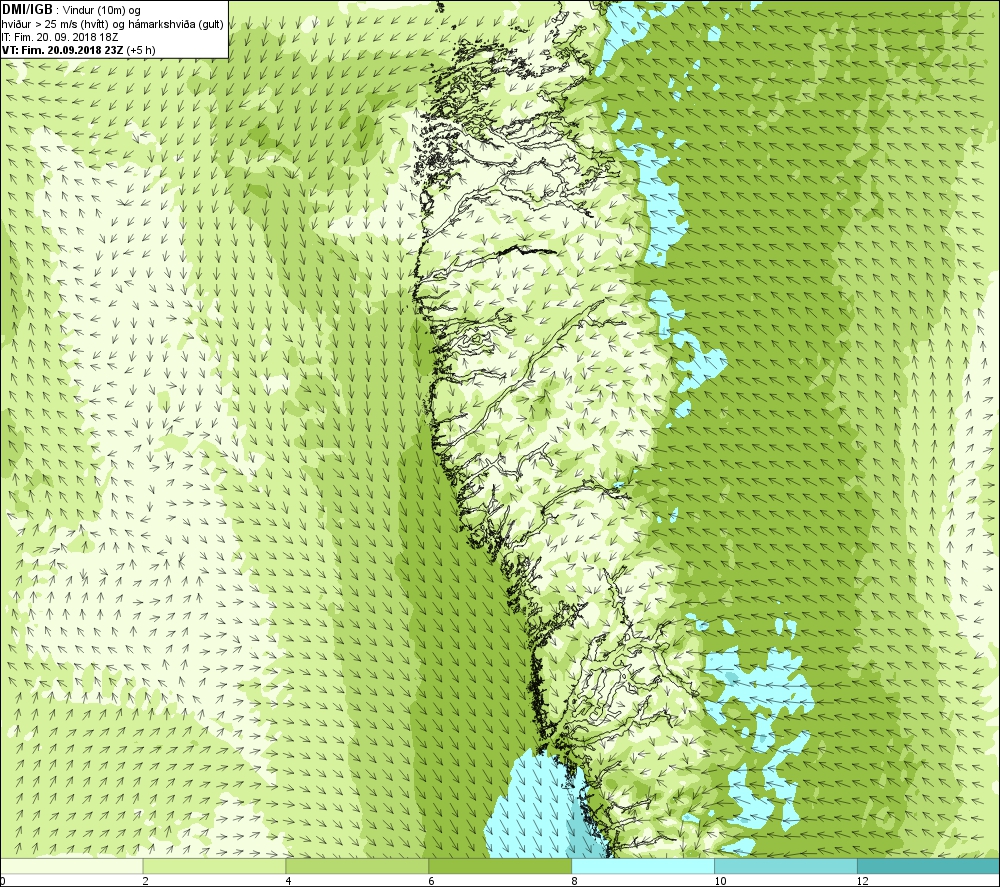The height and width of the screenshot is (887, 1000).
Task: Click the 'VT: Fim. 20.09.2018 23Z (+5 h)' line
Action: (x=78, y=50)
